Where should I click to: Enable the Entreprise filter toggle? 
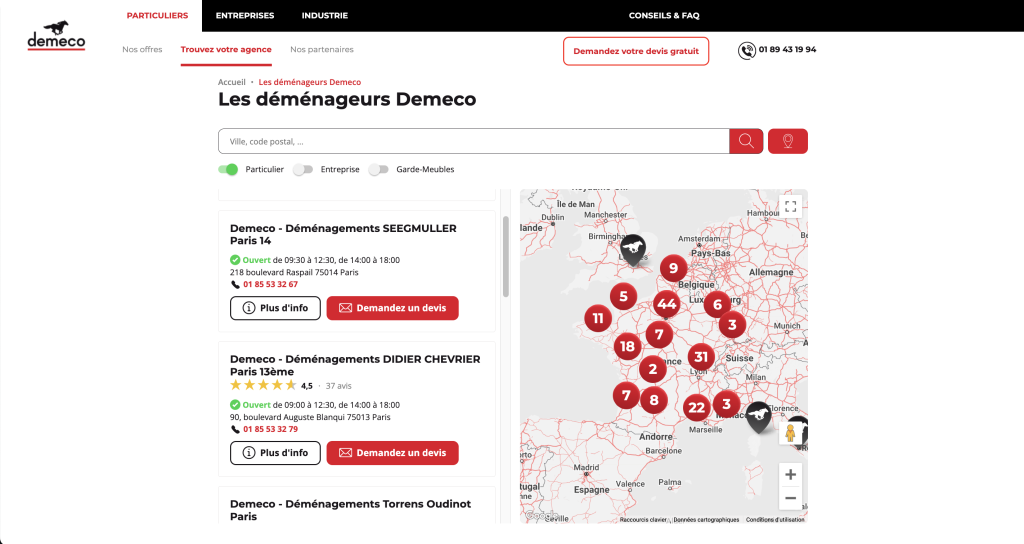point(303,169)
